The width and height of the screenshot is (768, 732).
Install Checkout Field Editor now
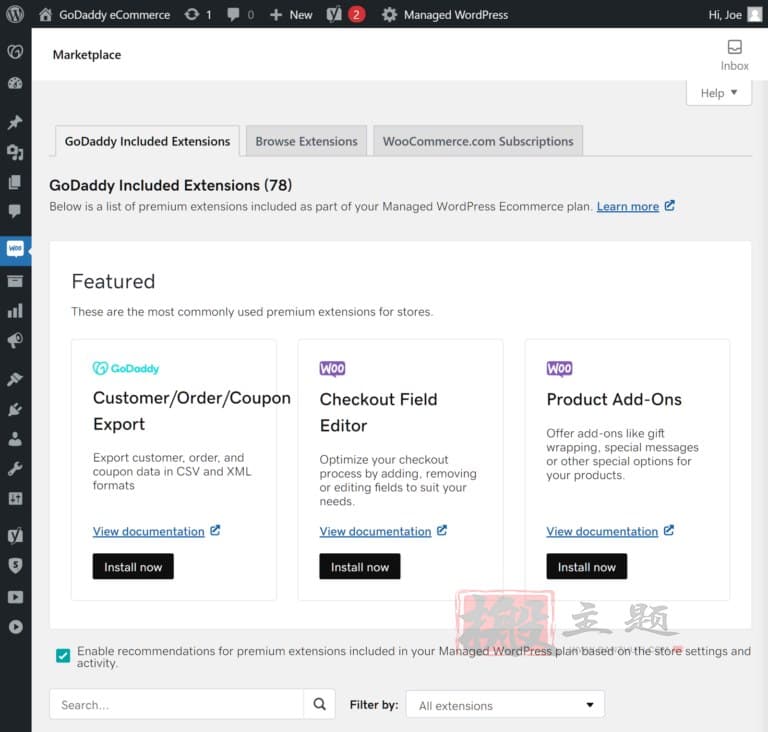coord(360,567)
